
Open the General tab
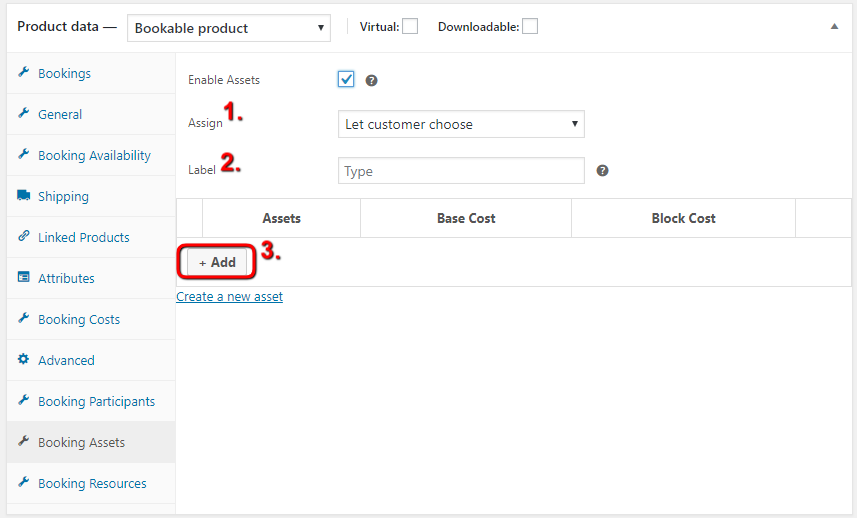click(91, 114)
